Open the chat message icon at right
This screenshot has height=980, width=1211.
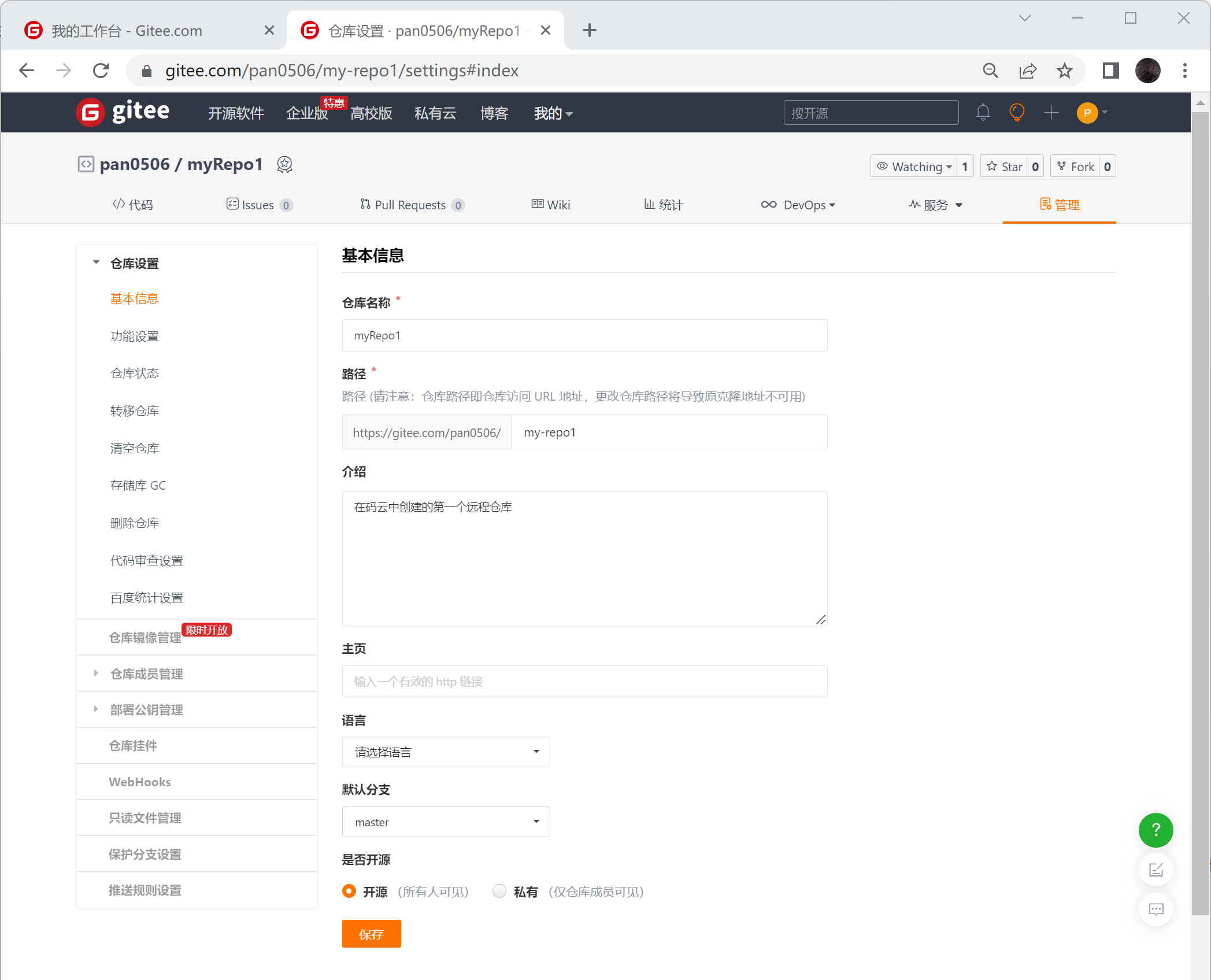click(1156, 909)
